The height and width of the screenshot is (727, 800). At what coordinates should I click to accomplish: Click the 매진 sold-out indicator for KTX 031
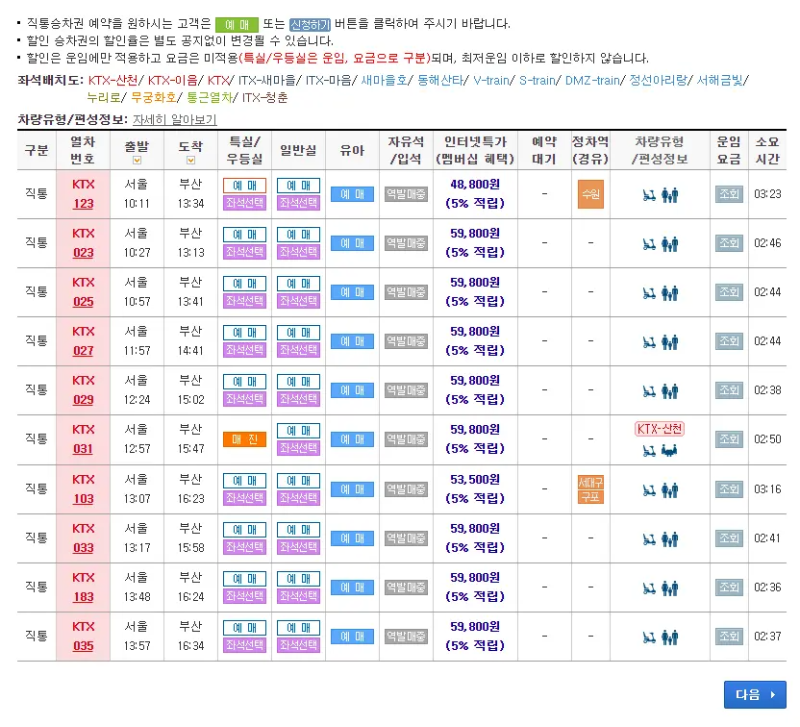pos(243,439)
